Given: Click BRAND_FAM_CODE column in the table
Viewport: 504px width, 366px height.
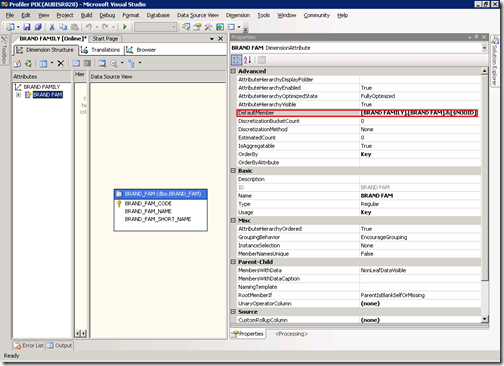Looking at the screenshot, I should click(x=148, y=204).
